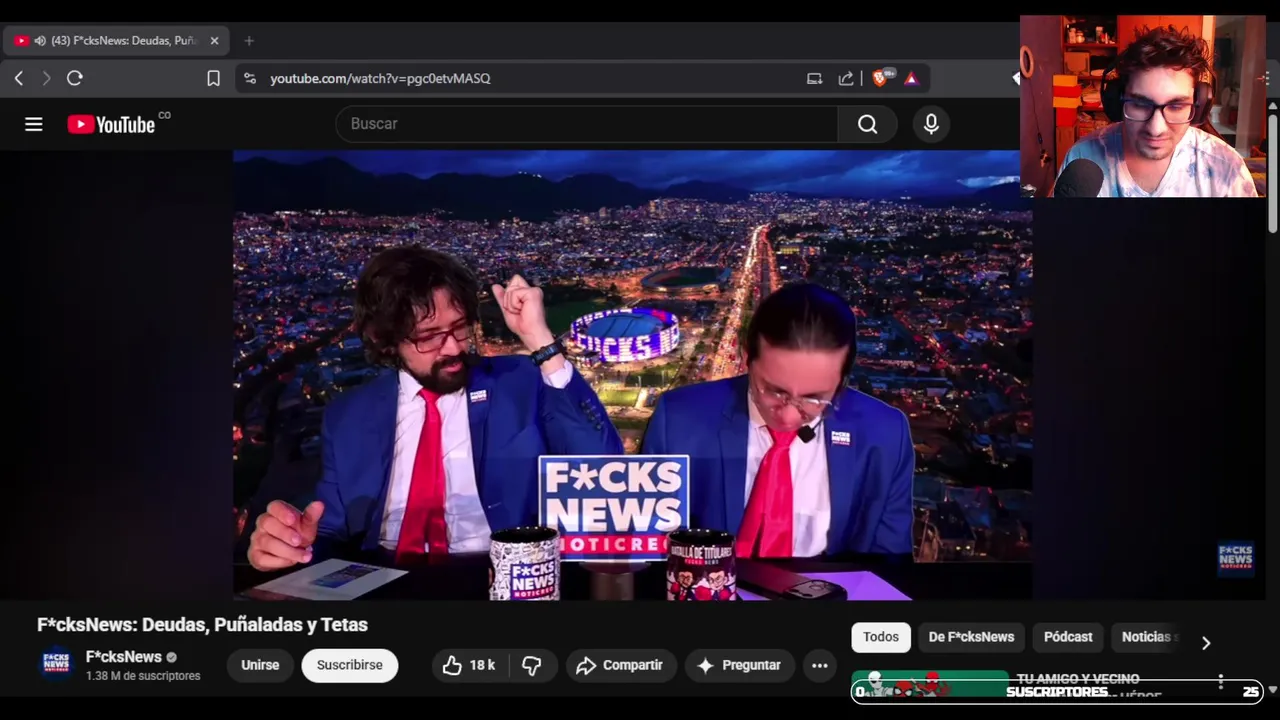Open Brave Shields lion icon

click(x=880, y=78)
